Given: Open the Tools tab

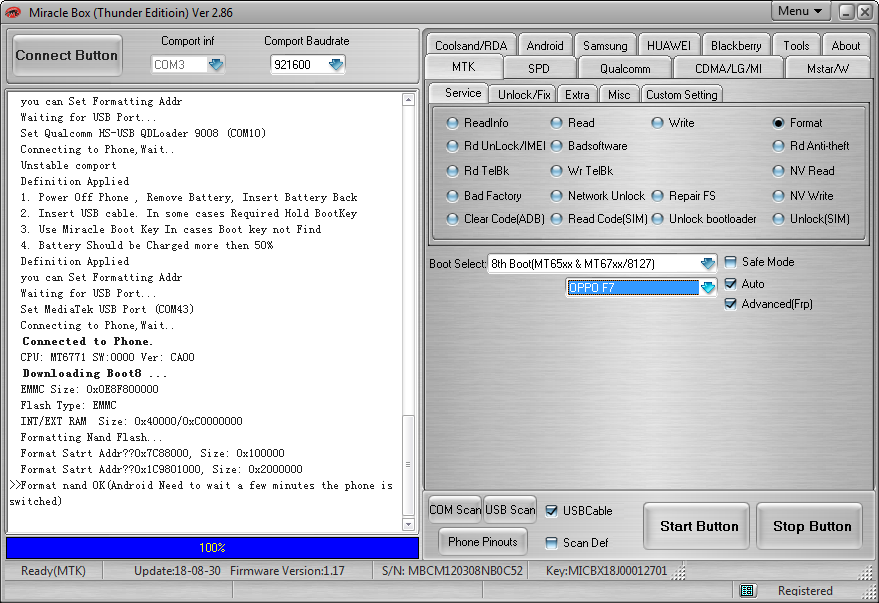Looking at the screenshot, I should coord(796,45).
